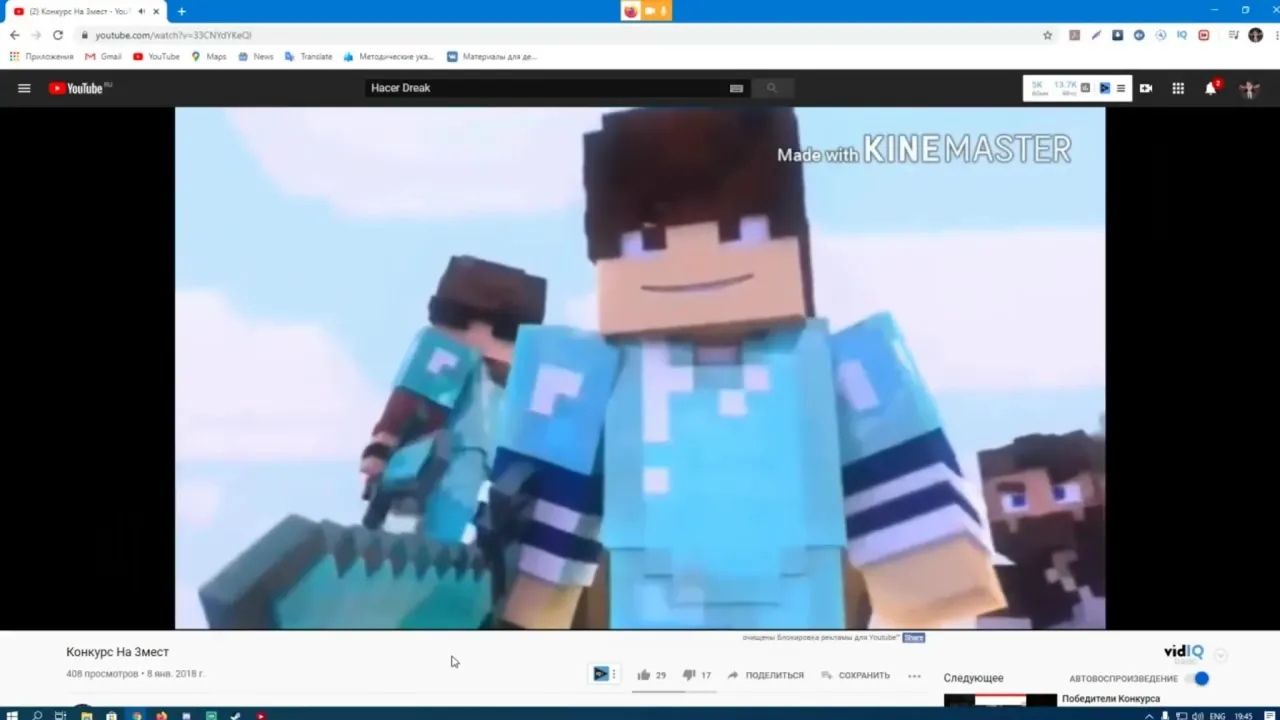
Task: Open the Windows Start menu
Action: tap(13, 715)
